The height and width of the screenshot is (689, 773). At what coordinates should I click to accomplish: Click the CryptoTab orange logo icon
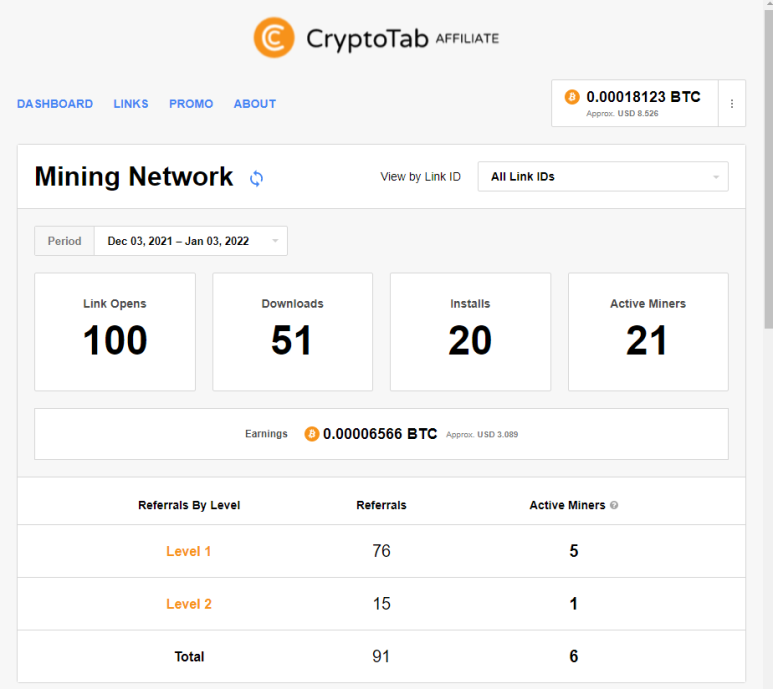[x=274, y=38]
